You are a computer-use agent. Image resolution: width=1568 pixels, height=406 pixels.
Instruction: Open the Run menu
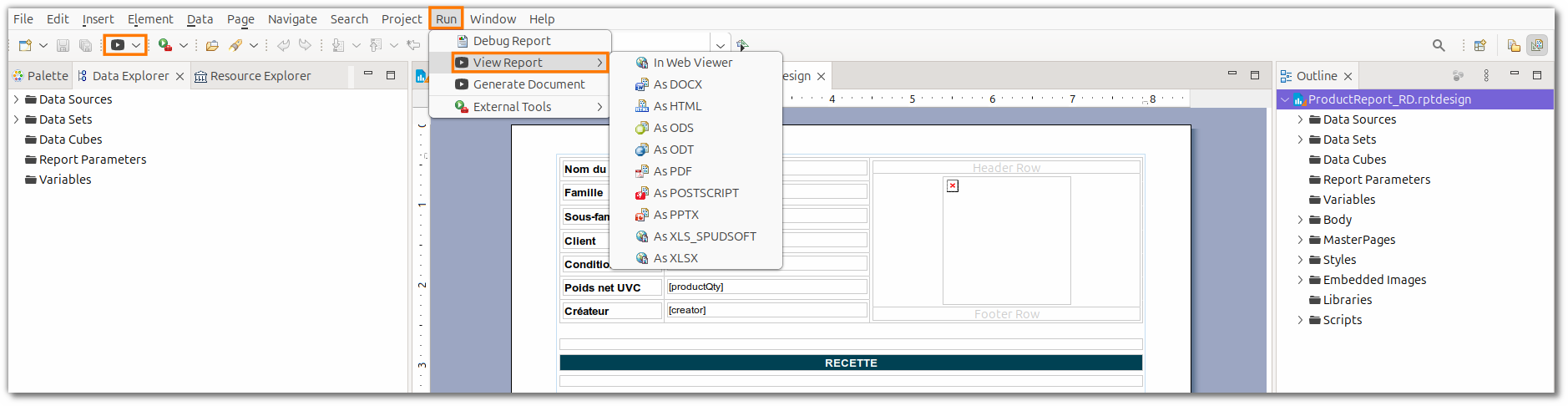(x=446, y=18)
